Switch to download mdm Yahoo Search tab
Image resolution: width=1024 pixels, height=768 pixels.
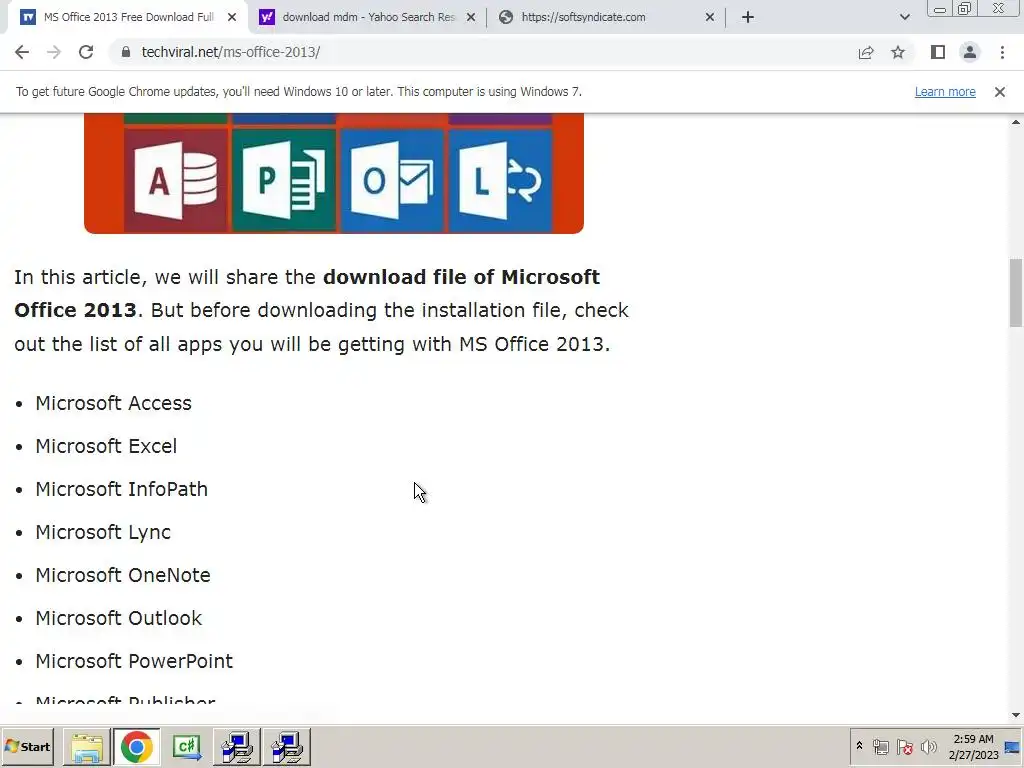pos(368,17)
